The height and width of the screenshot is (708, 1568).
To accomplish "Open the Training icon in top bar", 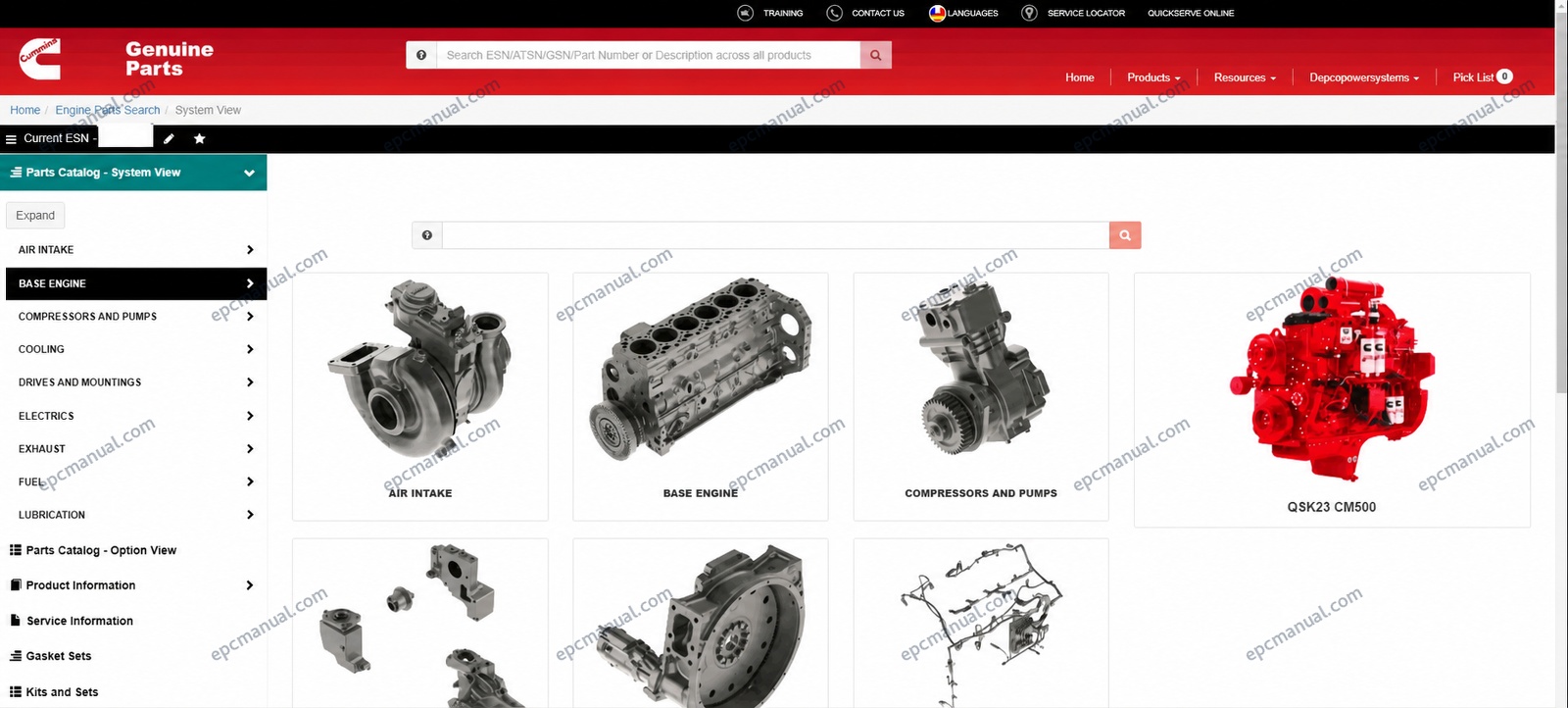I will pos(746,13).
